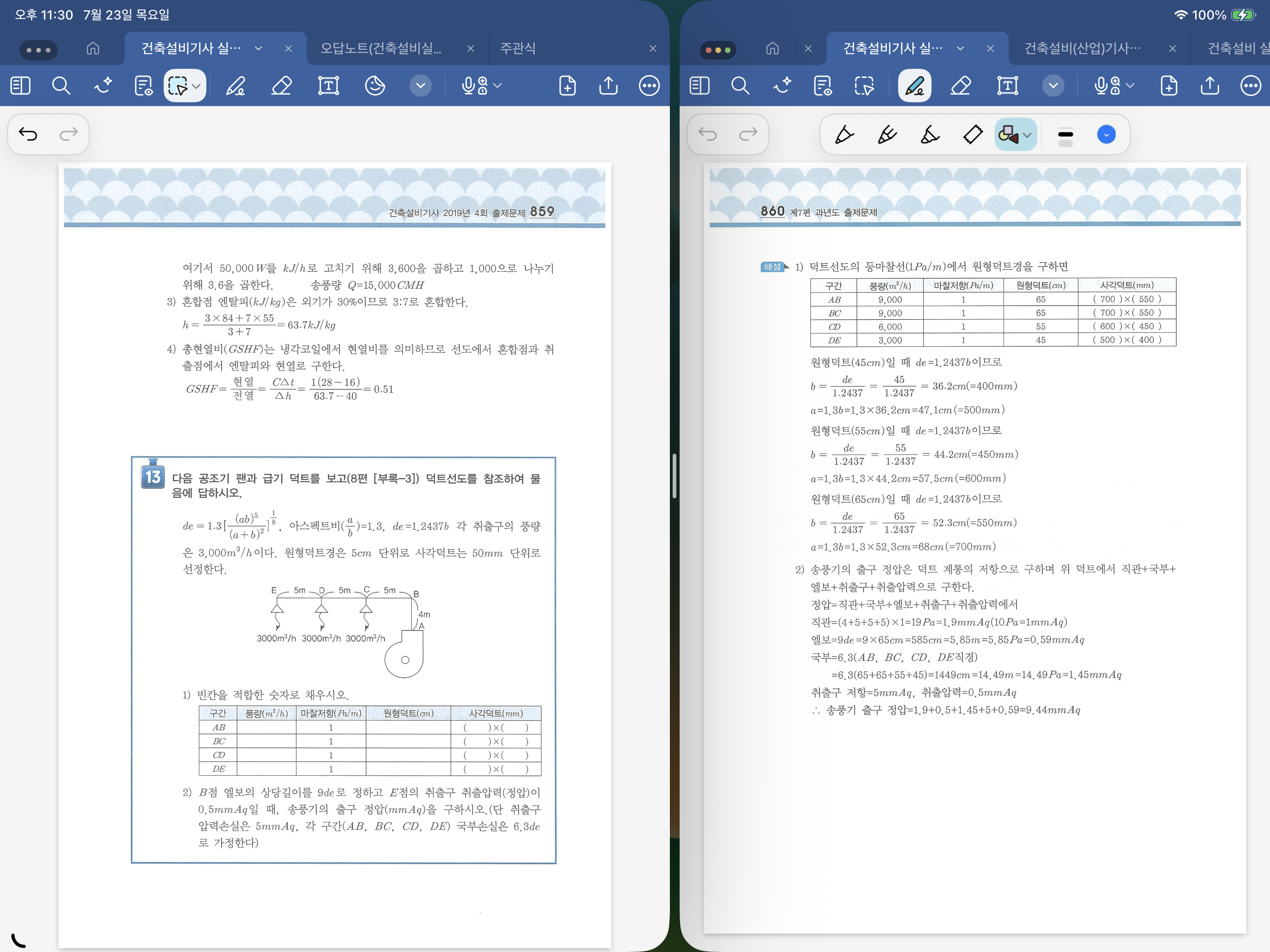Switch to the 오답노트 tab
The height and width of the screenshot is (952, 1270).
click(381, 48)
